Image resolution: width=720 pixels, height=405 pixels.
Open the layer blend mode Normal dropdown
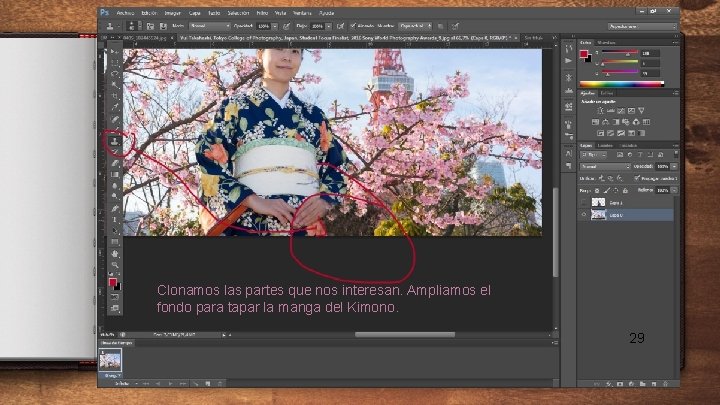[x=607, y=167]
